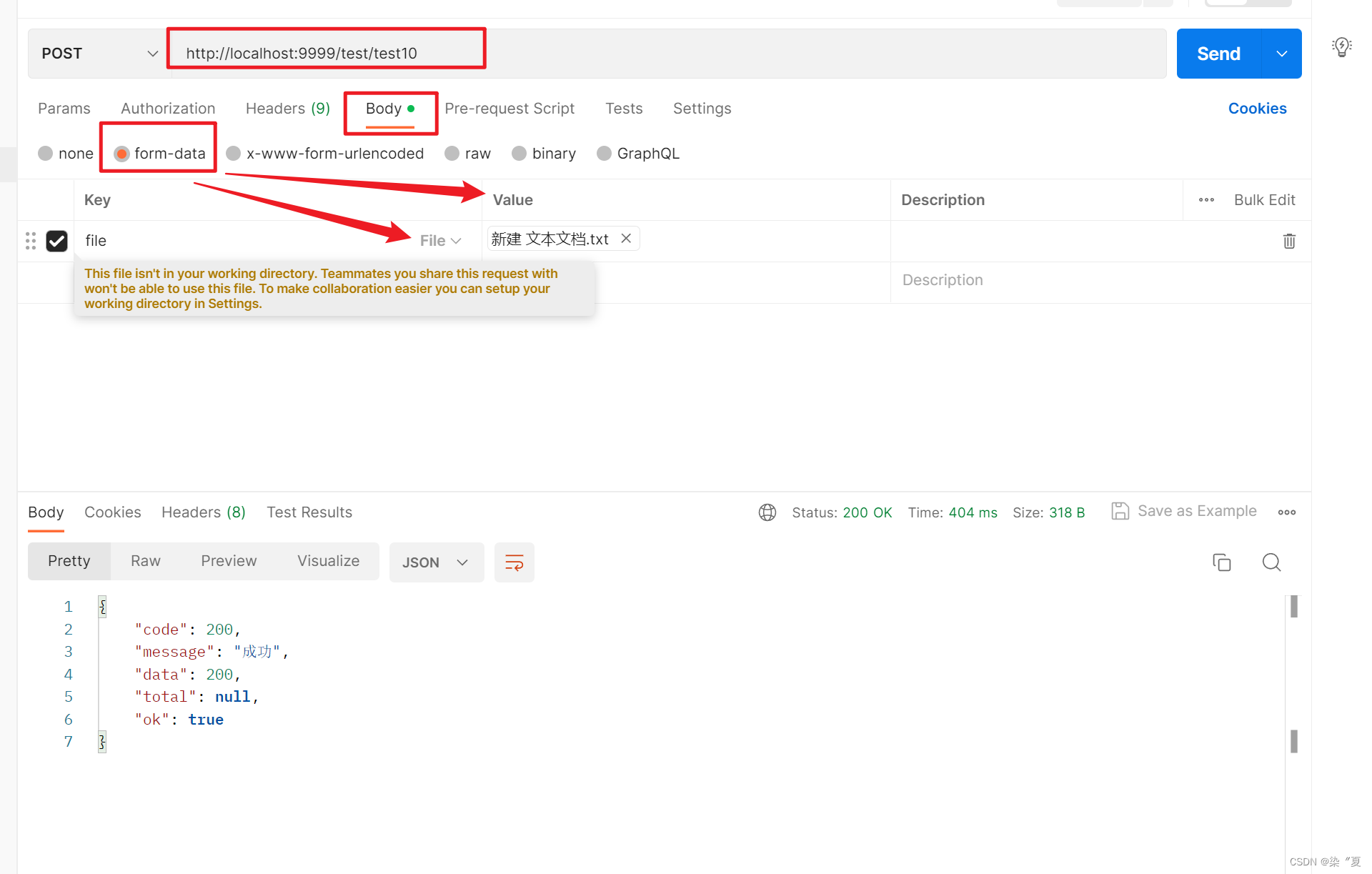Choose the binary body type
The width and height of the screenshot is (1372, 874).
tap(520, 154)
